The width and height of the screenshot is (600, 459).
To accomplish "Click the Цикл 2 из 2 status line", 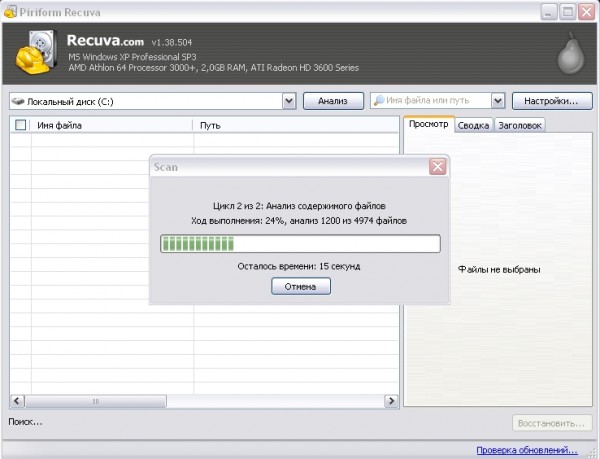I will pyautogui.click(x=299, y=206).
